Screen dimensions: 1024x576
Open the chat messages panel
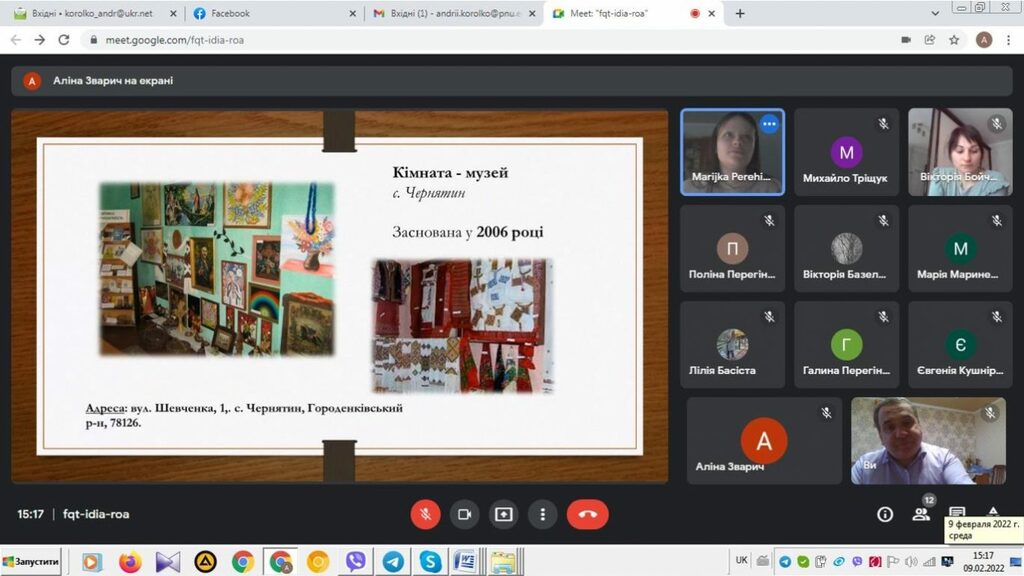point(957,512)
